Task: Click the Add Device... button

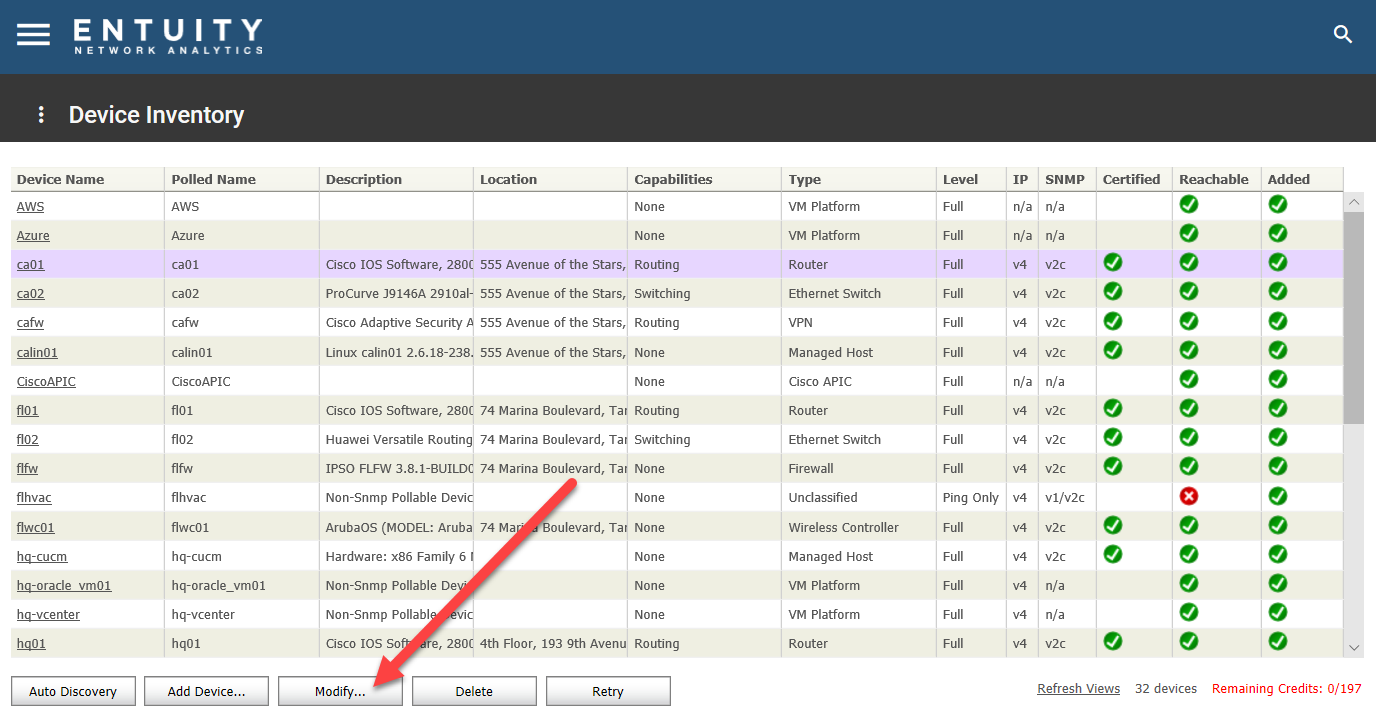Action: tap(207, 691)
